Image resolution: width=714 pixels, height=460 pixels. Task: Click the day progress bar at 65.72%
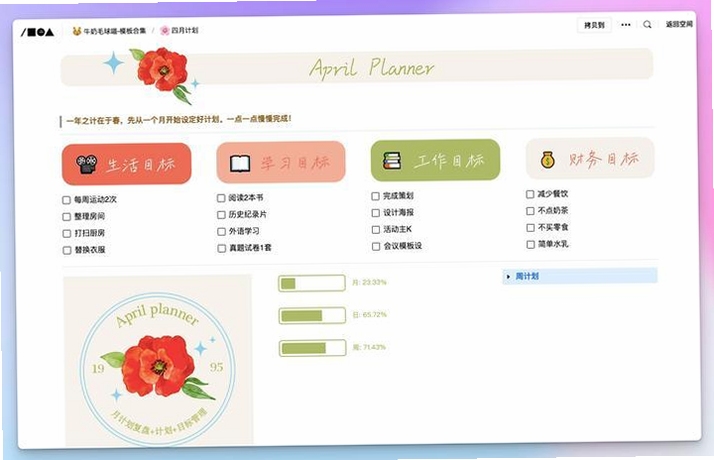(312, 316)
